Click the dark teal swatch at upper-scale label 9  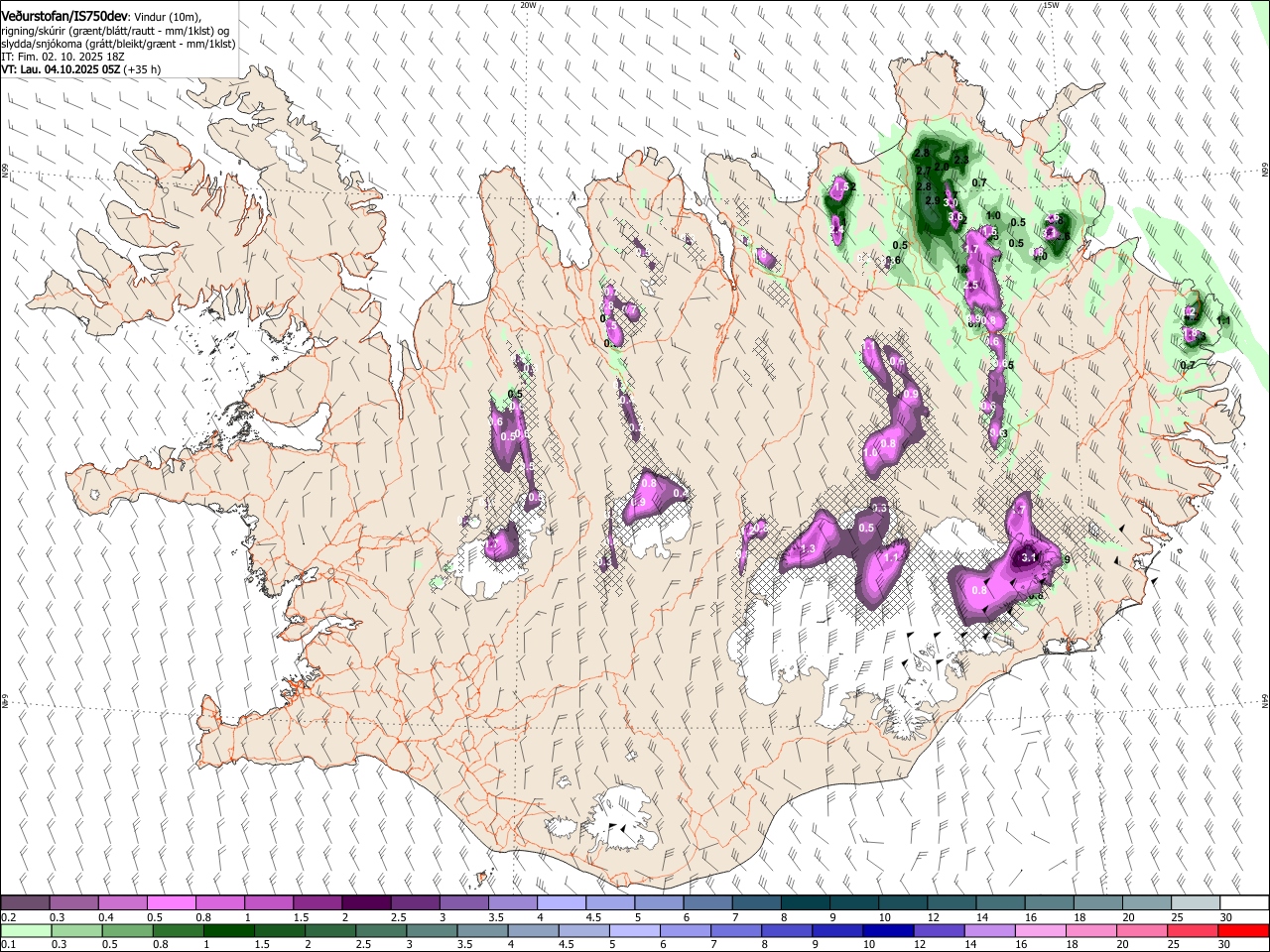click(854, 903)
